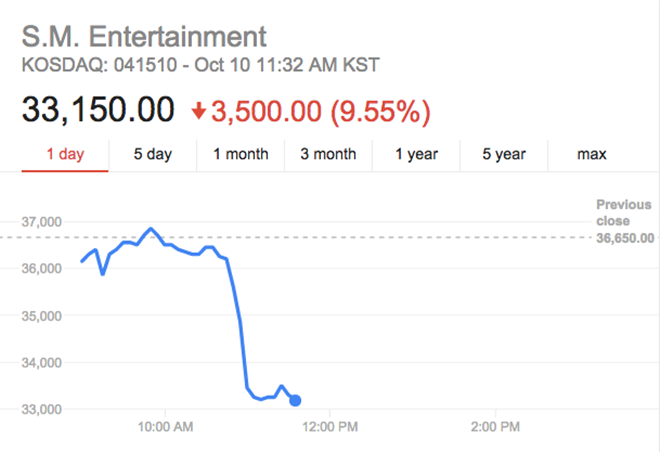
Task: Click the blue current-price dot on chart
Action: [x=295, y=401]
